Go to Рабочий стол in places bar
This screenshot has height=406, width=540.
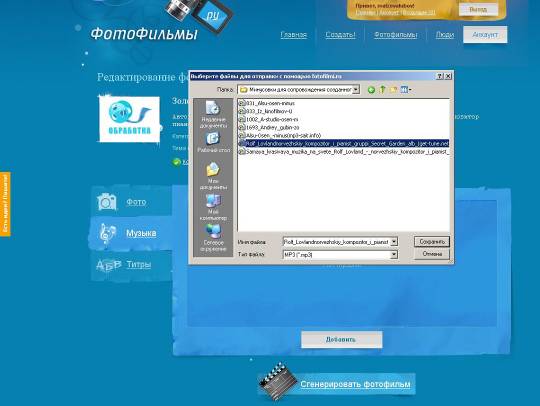(213, 143)
